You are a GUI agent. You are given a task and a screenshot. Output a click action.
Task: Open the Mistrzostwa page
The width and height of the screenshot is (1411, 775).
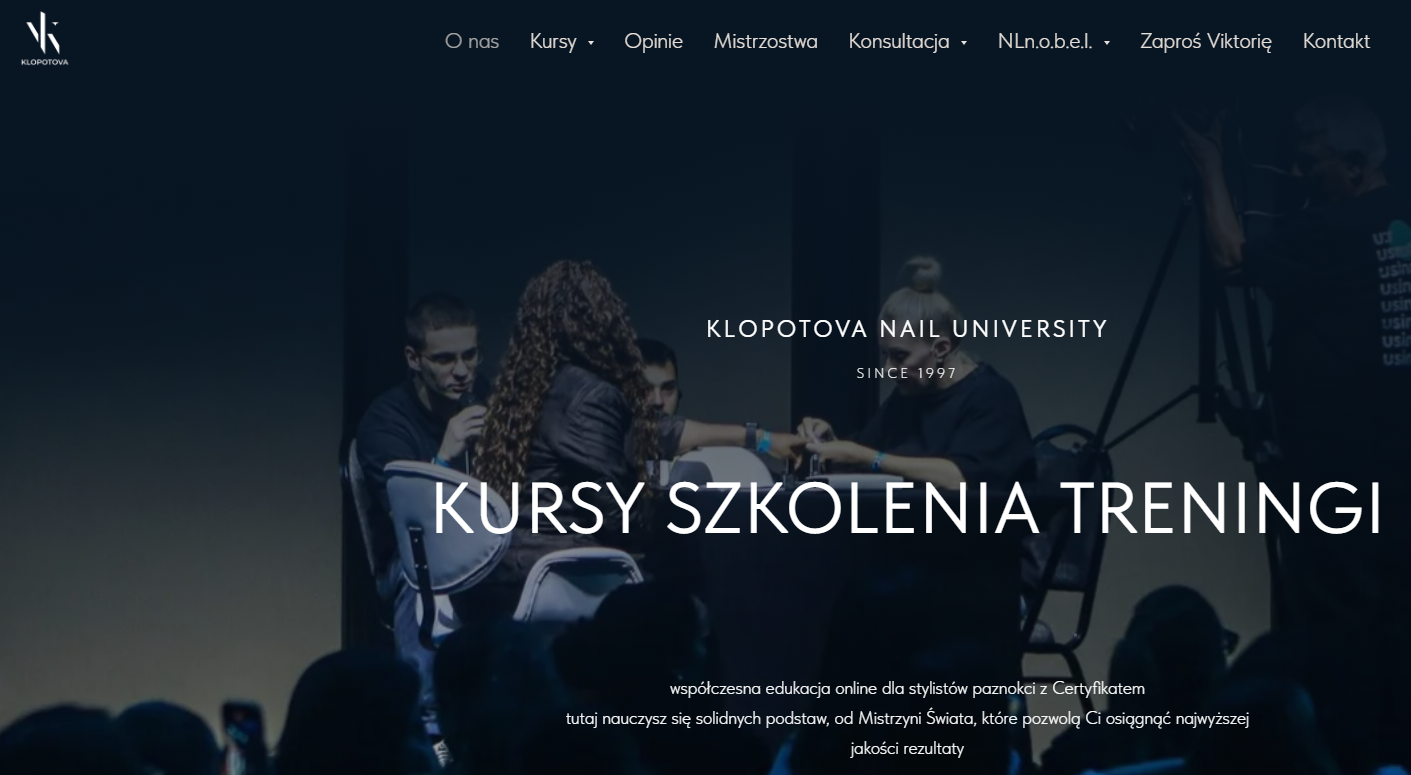[x=766, y=41]
